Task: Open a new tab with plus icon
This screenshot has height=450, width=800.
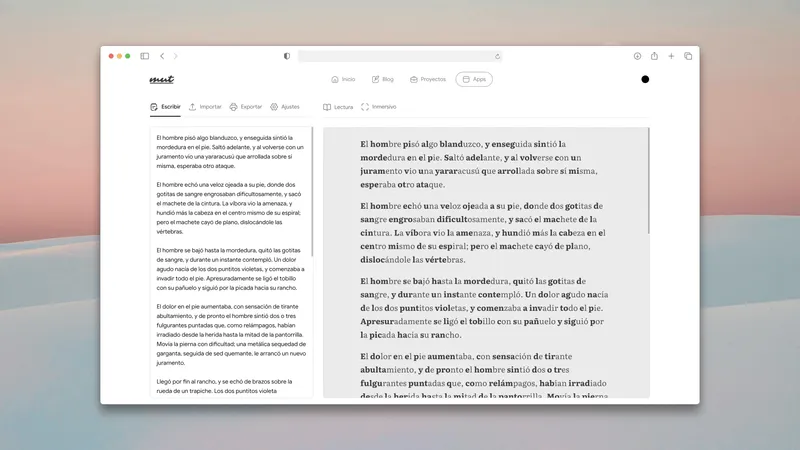Action: (671, 56)
